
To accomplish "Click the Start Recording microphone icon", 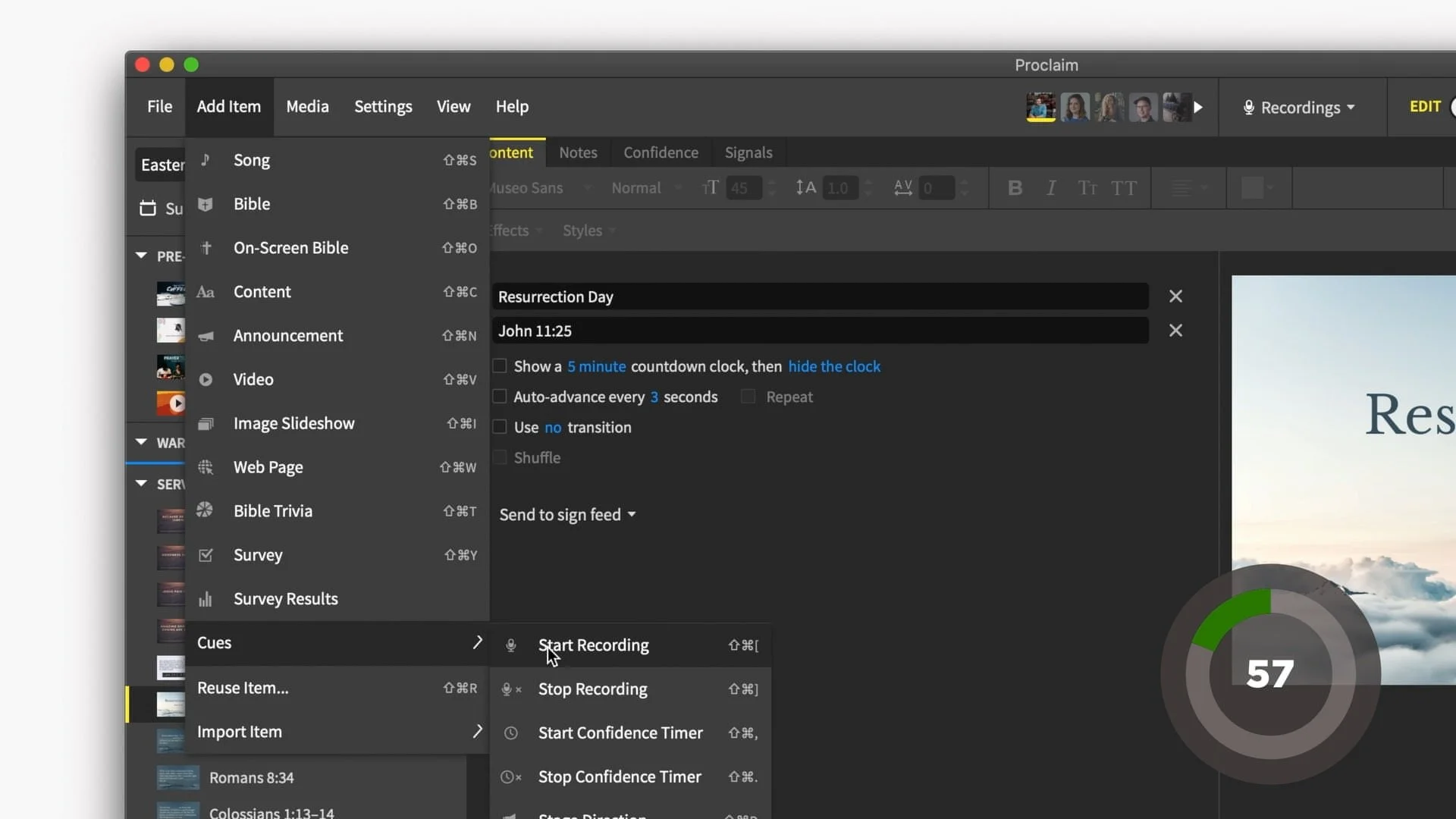I will [511, 645].
